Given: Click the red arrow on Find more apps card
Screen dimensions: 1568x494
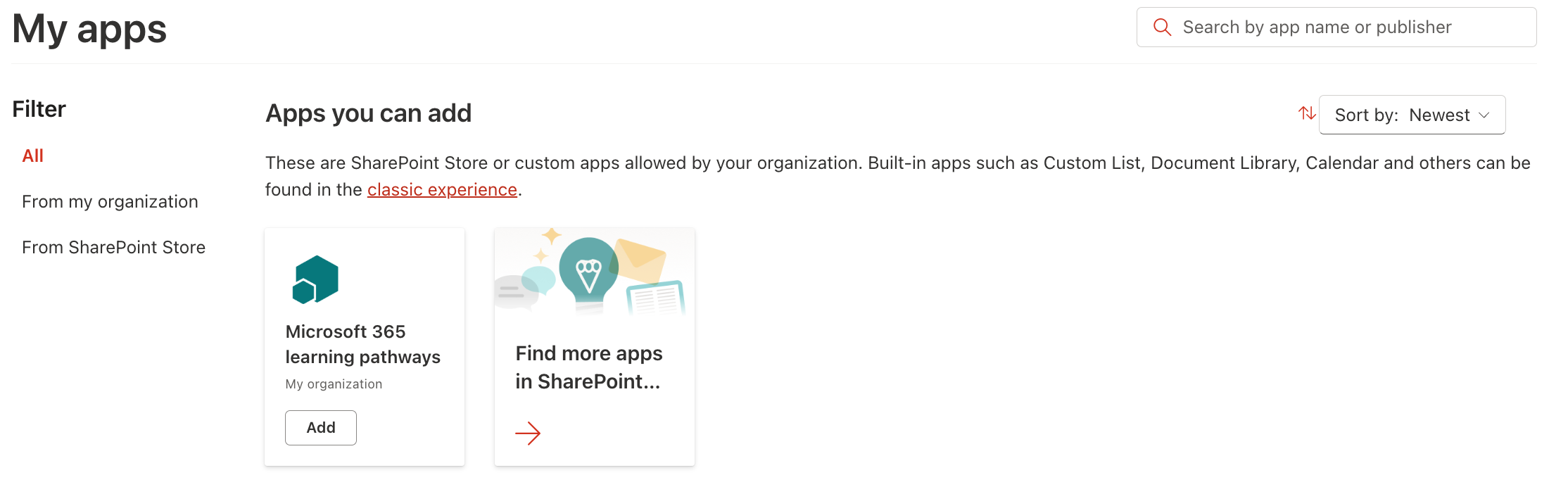Looking at the screenshot, I should (528, 433).
